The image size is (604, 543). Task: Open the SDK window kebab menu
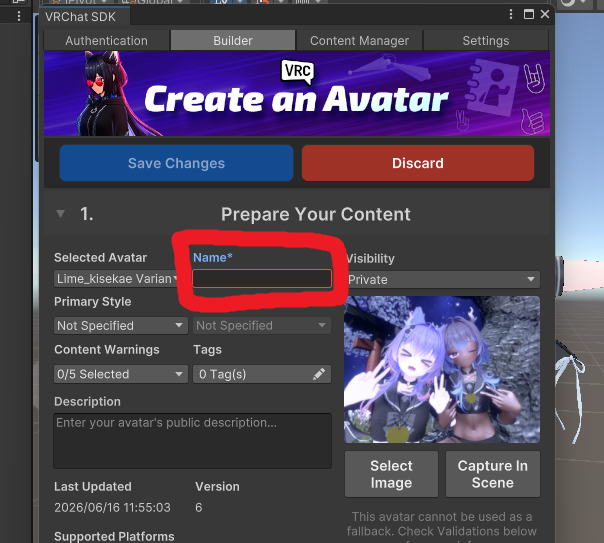click(511, 15)
